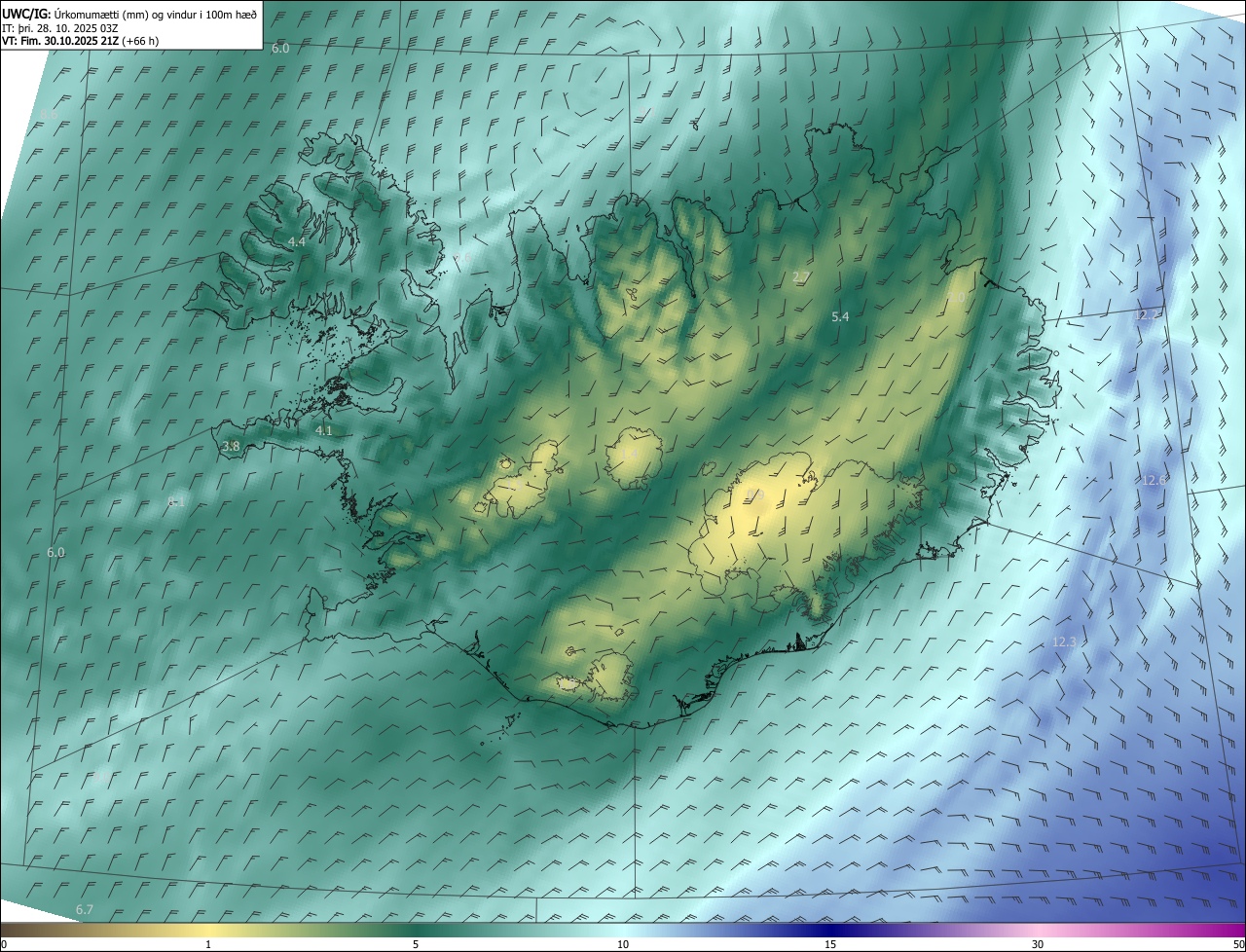Click the '1' tick on the color scale
1246x952 pixels.
point(208,944)
